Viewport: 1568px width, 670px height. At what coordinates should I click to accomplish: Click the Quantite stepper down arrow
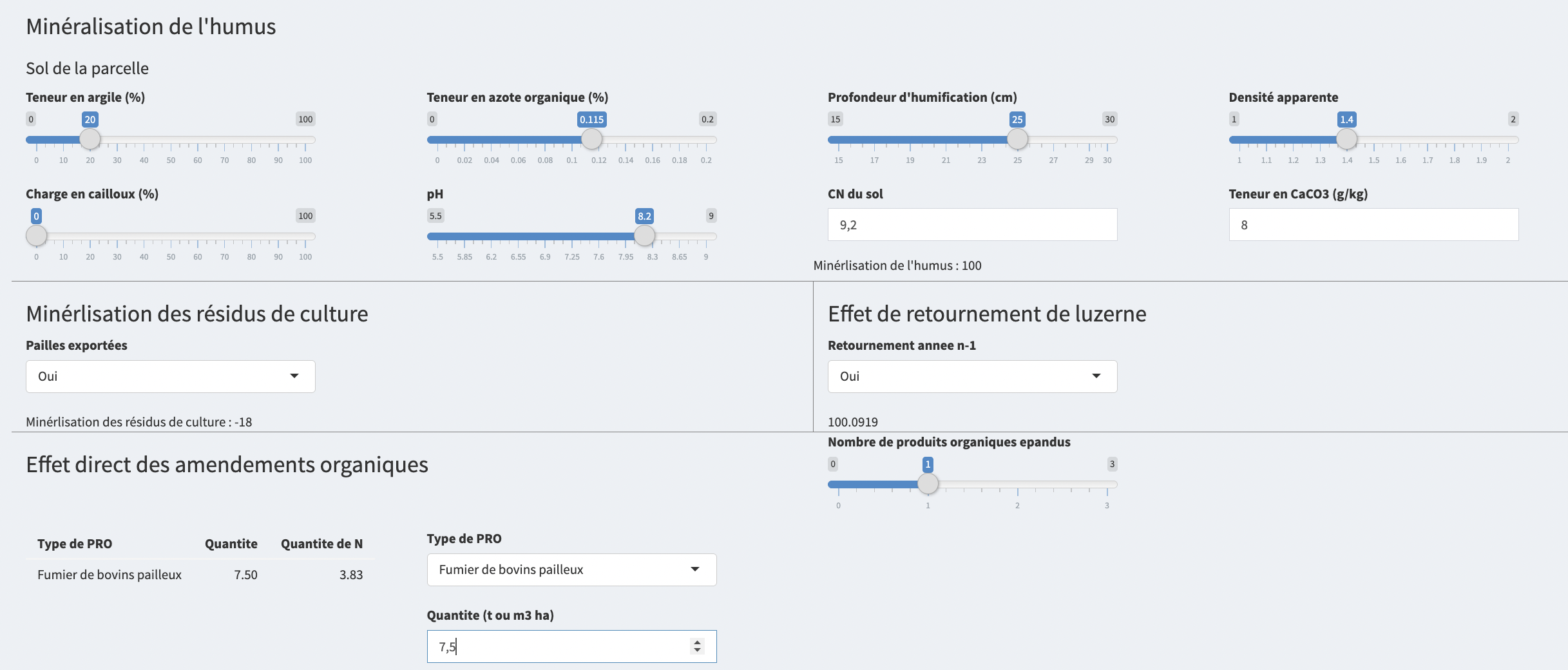pyautogui.click(x=697, y=650)
